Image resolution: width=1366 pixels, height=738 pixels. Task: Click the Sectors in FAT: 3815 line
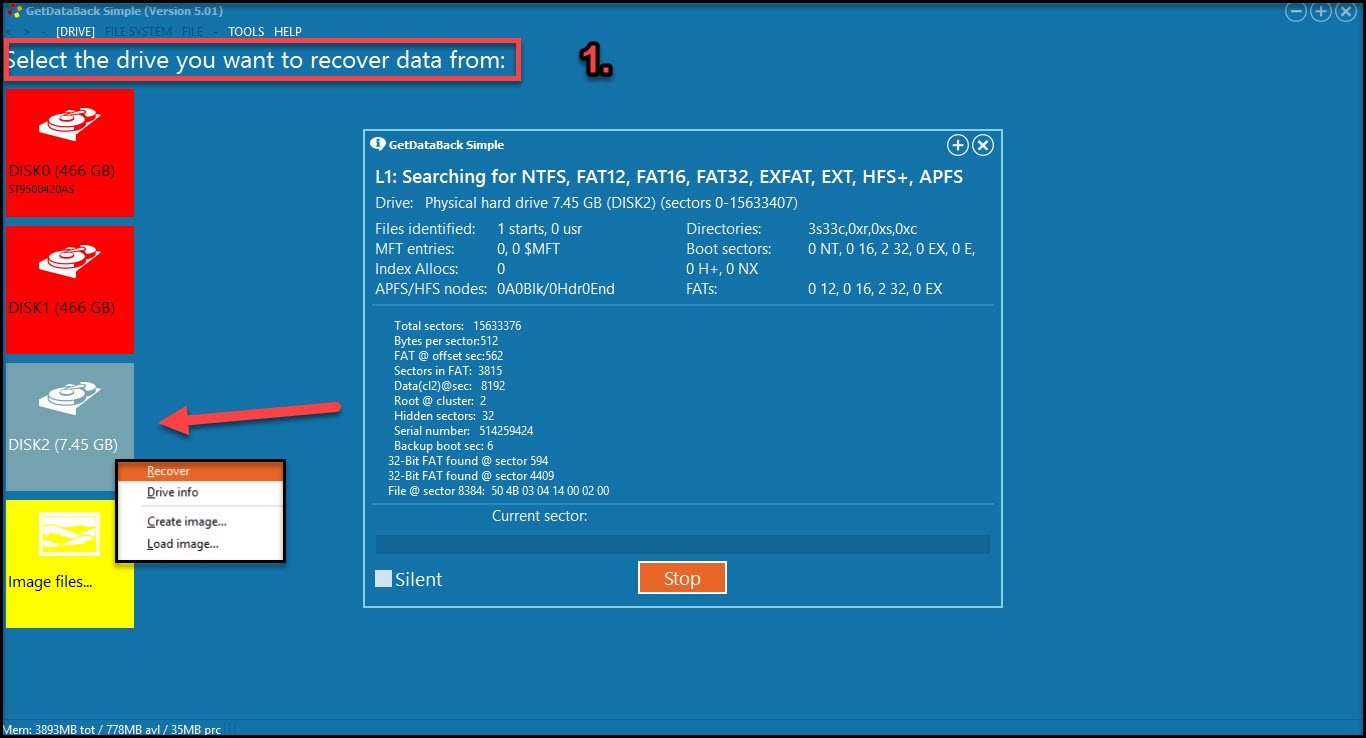pos(448,371)
